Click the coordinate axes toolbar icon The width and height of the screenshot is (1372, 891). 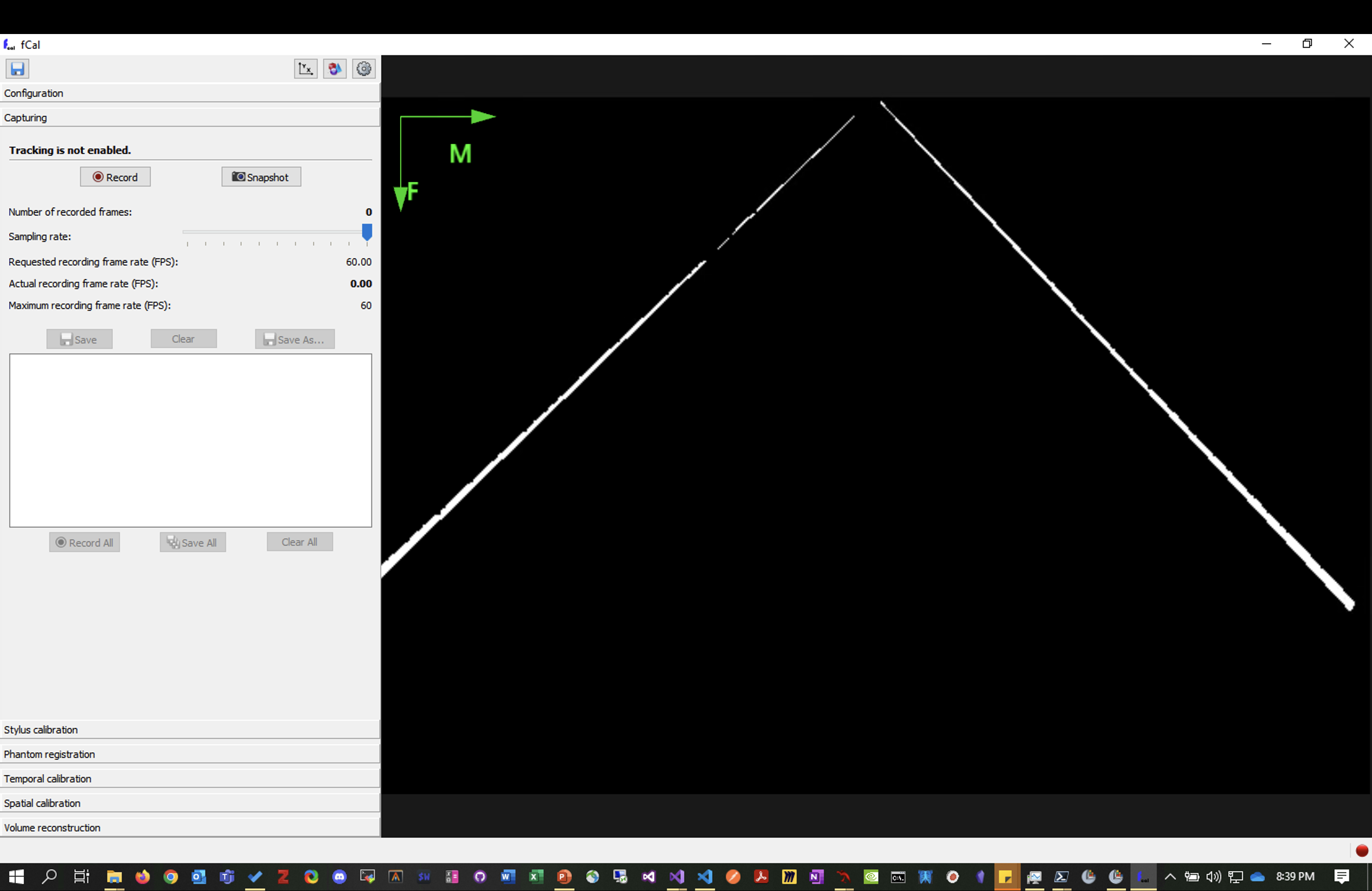coord(305,69)
